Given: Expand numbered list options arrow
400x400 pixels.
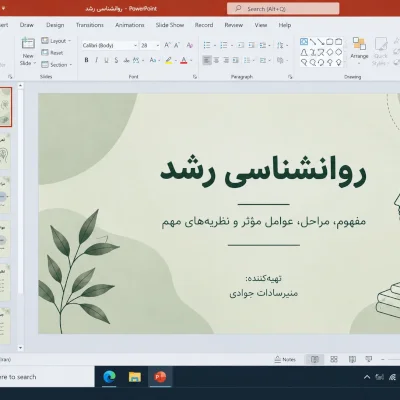Looking at the screenshot, I should pyautogui.click(x=232, y=45).
